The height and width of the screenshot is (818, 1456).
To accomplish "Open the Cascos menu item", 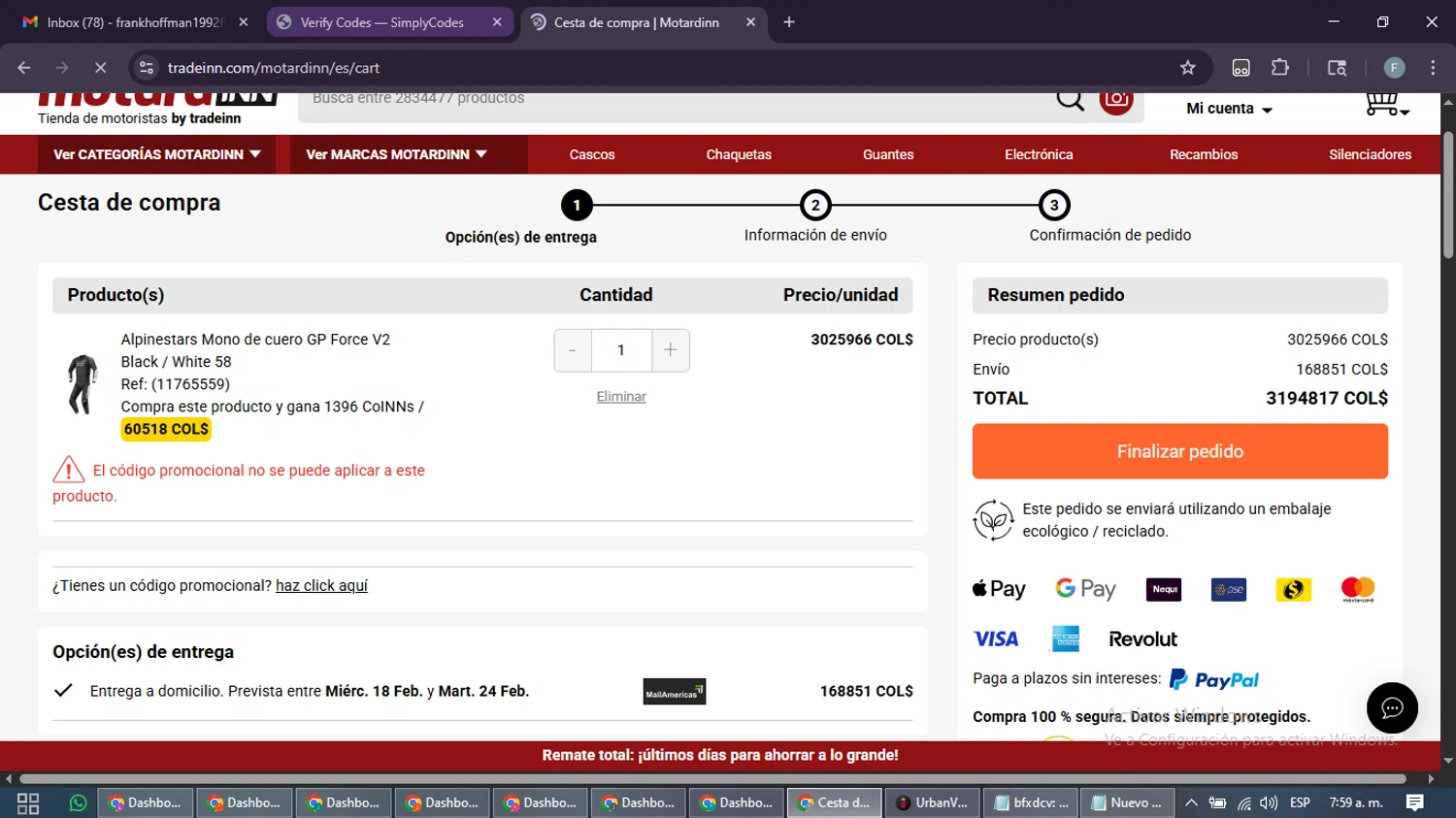I will click(592, 154).
